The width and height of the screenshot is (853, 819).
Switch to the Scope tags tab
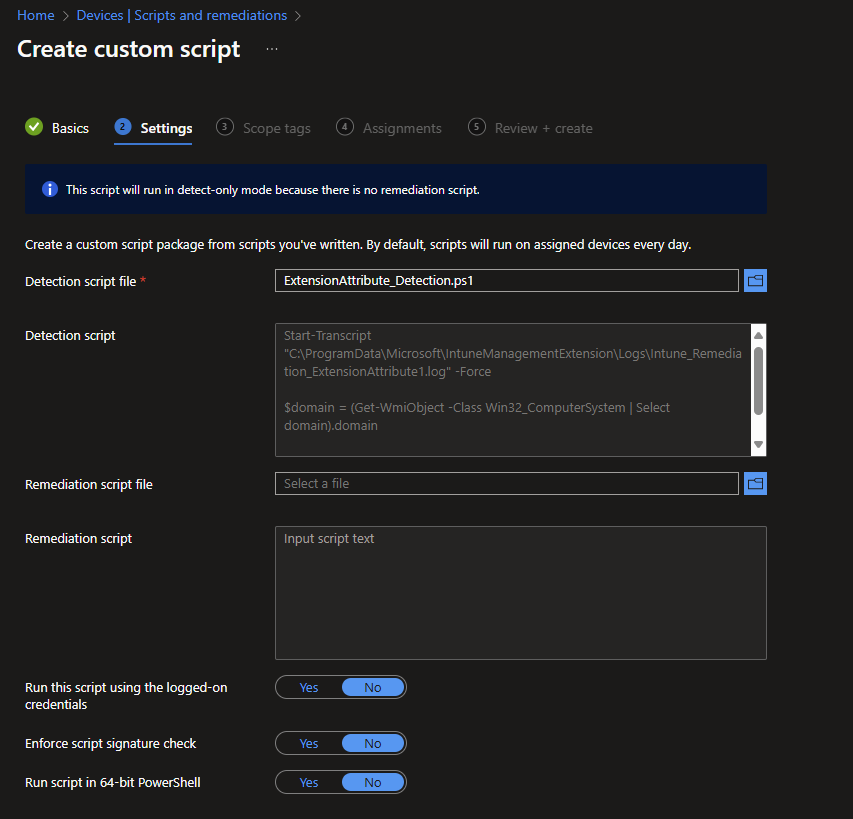pos(276,129)
